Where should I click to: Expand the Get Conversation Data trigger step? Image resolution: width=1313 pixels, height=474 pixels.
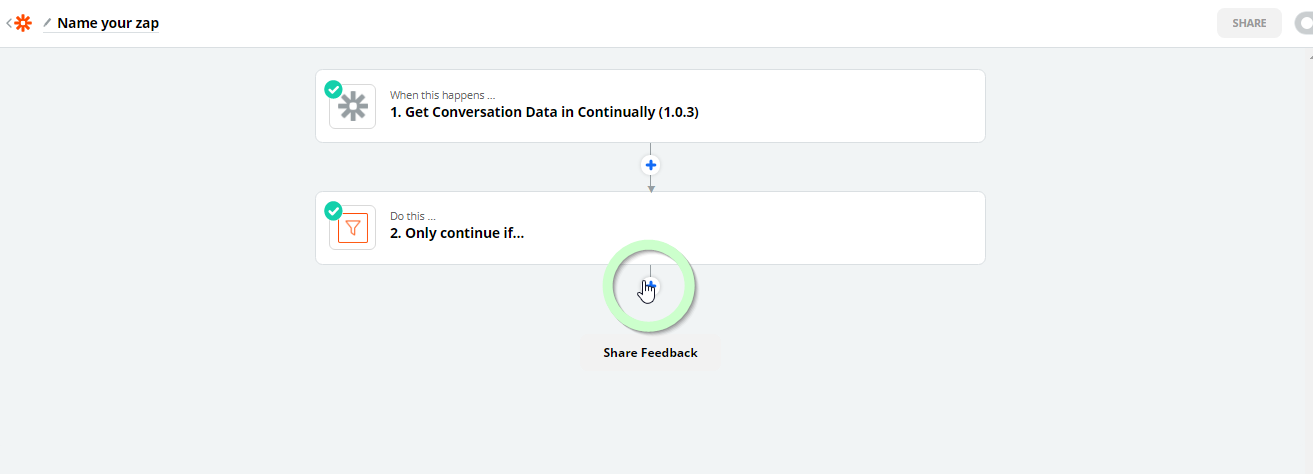click(650, 106)
